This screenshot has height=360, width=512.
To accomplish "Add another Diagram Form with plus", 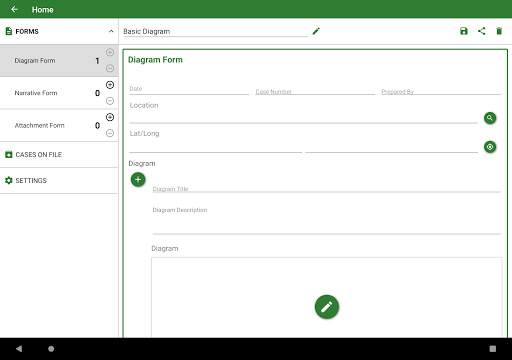I will (110, 52).
